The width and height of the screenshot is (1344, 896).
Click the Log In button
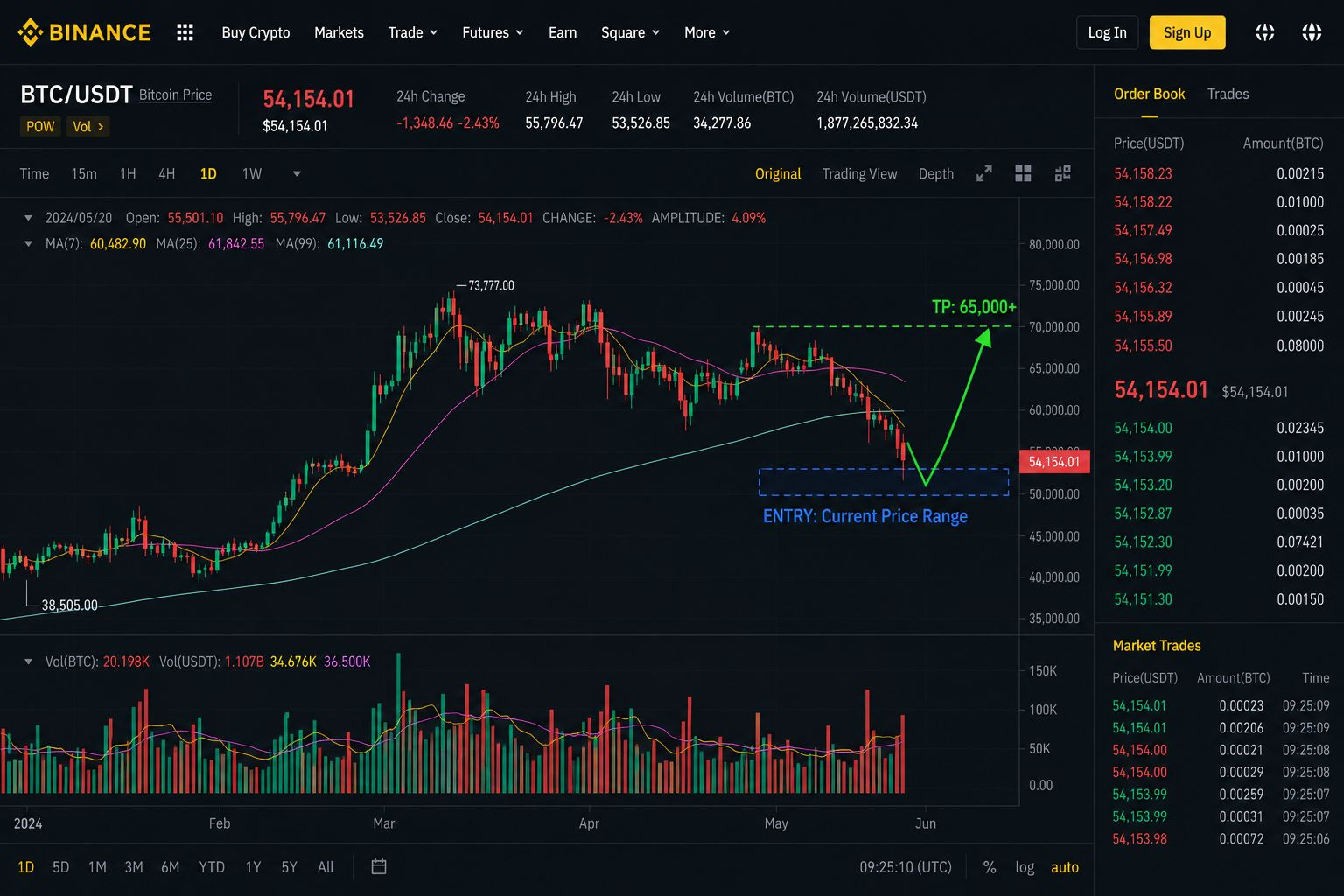click(1107, 32)
